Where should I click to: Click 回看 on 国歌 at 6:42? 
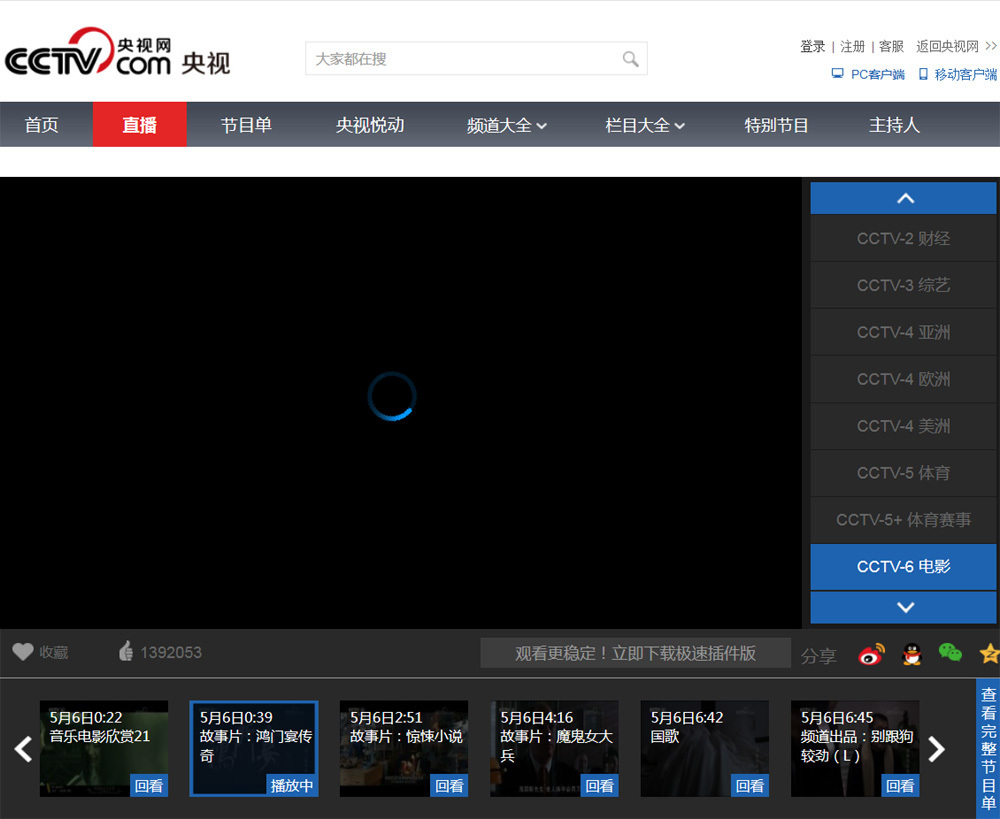tap(749, 786)
